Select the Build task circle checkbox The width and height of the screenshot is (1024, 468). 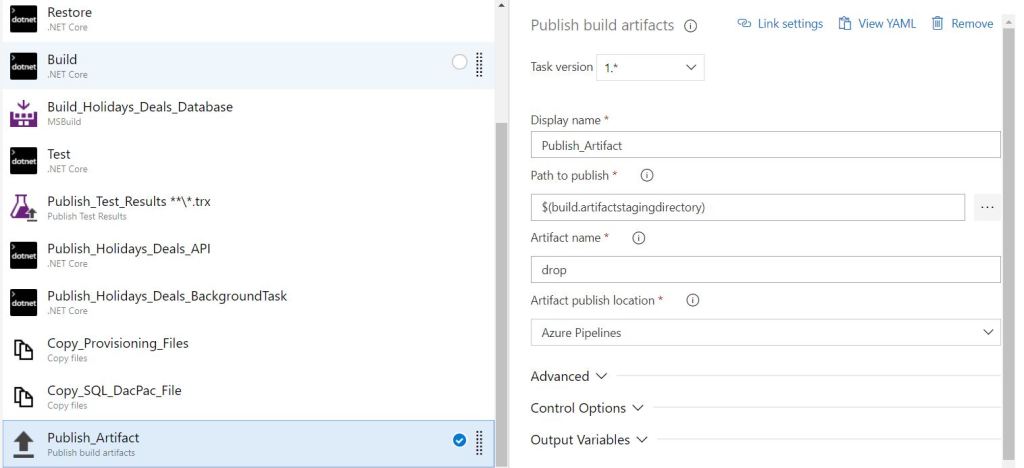click(459, 62)
